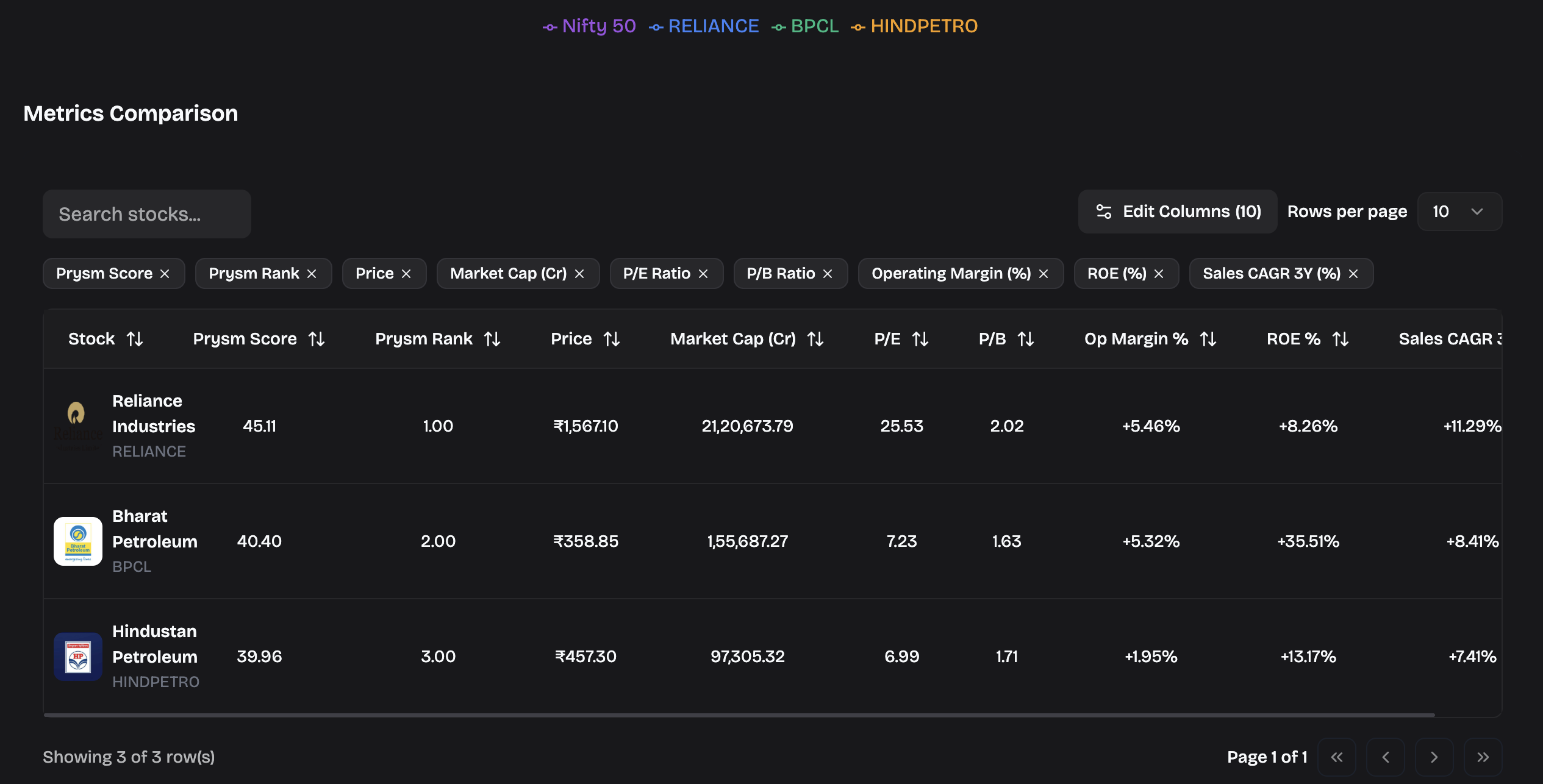Remove the P/B Ratio column chip
The width and height of the screenshot is (1543, 784).
828,274
